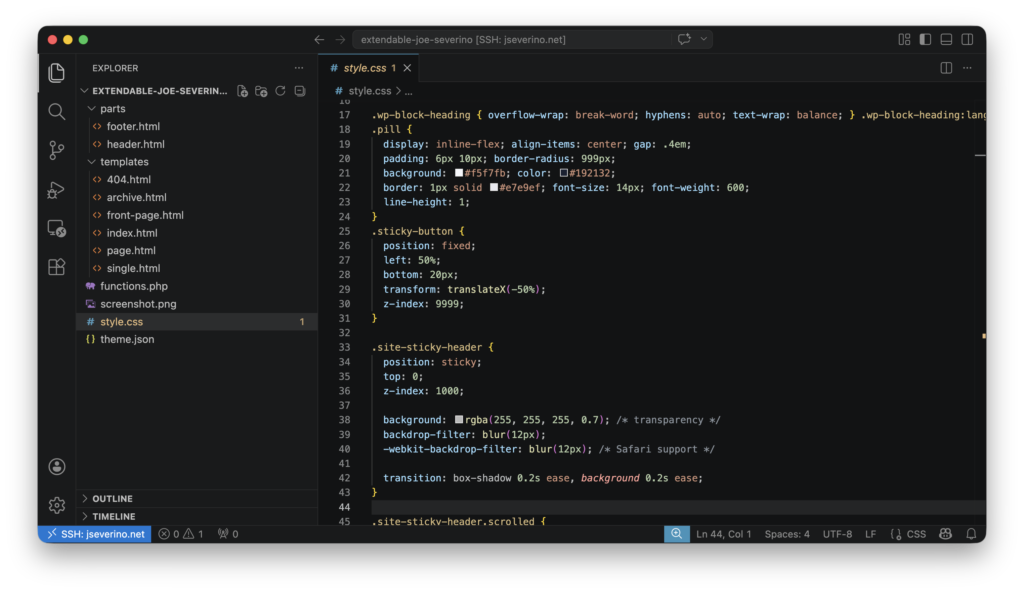Open the Extensions view
Screen dimensions: 1024x593
click(x=57, y=267)
